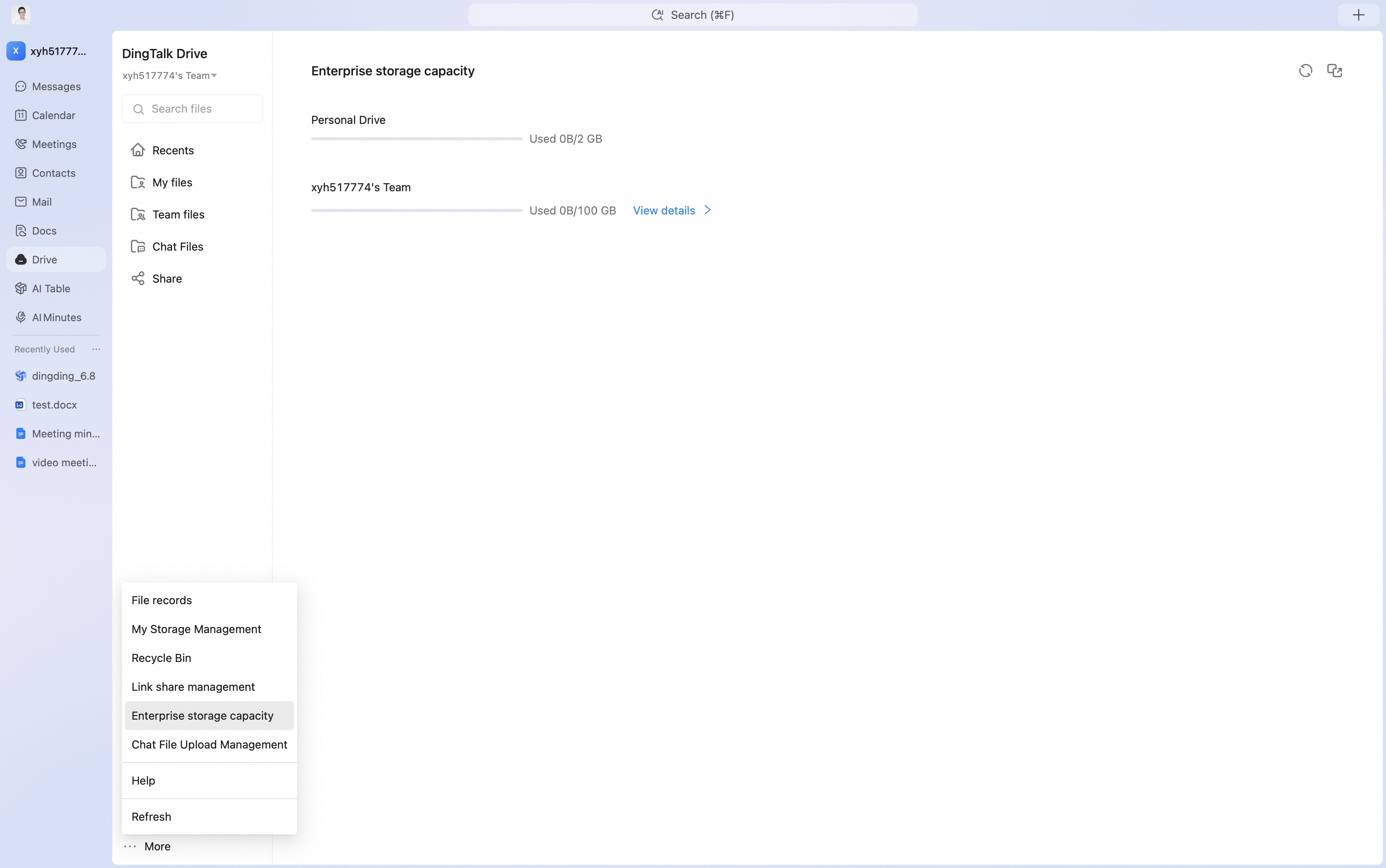Click the Personal Drive usage bar
This screenshot has width=1386, height=868.
[x=417, y=138]
